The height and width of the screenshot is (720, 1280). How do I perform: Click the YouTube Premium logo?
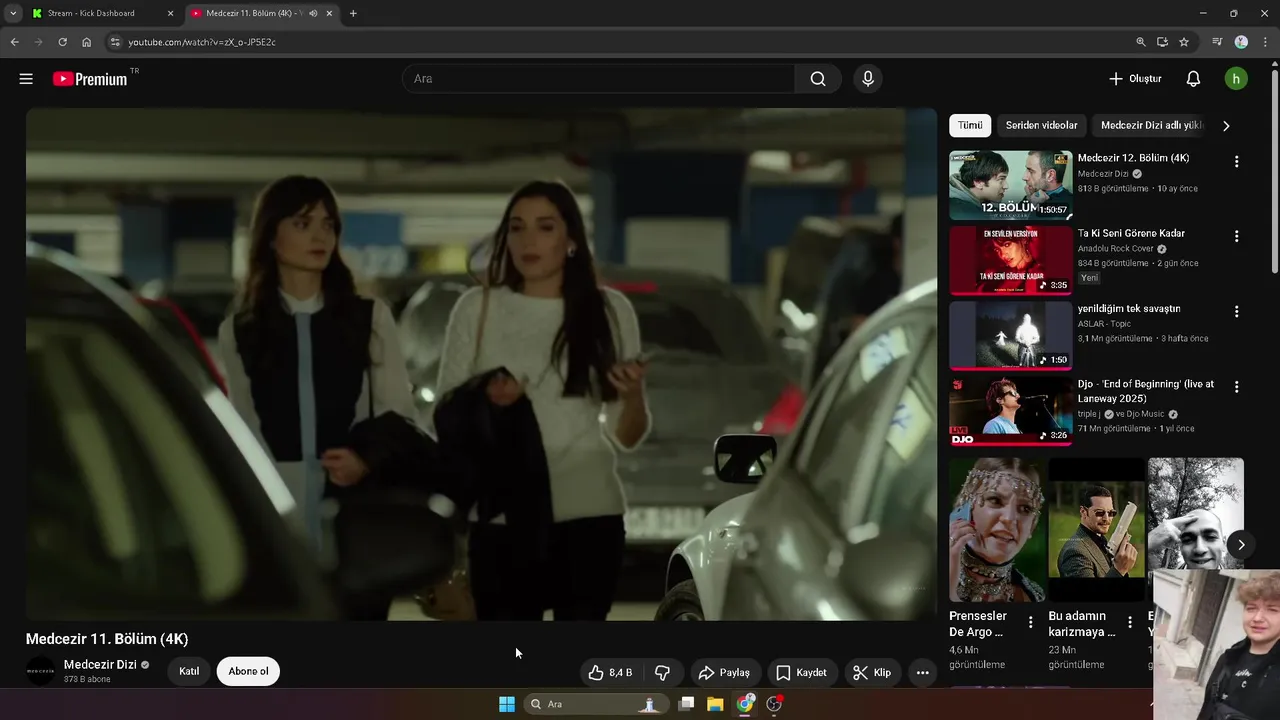coord(90,79)
